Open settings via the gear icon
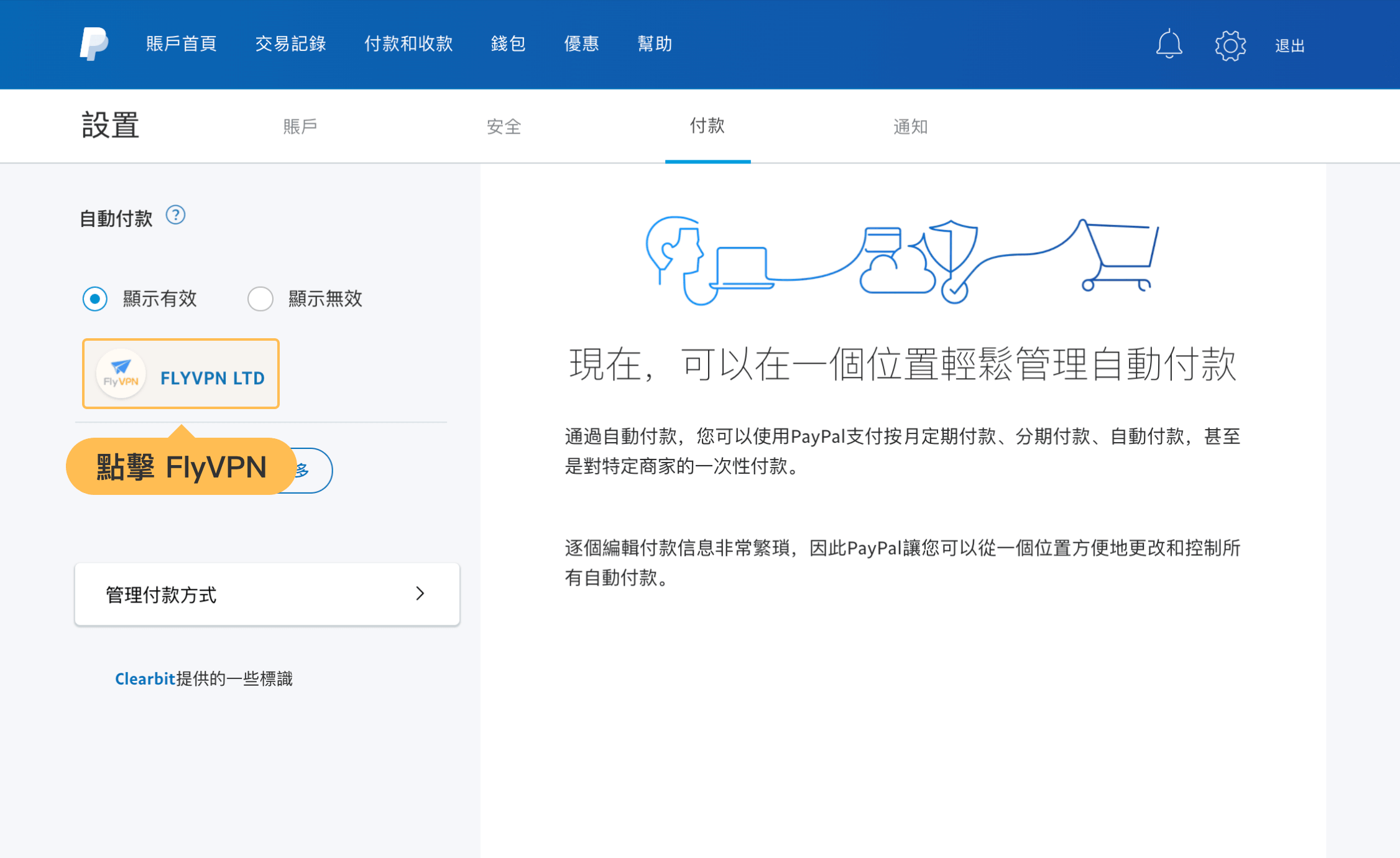1400x858 pixels. coord(1230,45)
